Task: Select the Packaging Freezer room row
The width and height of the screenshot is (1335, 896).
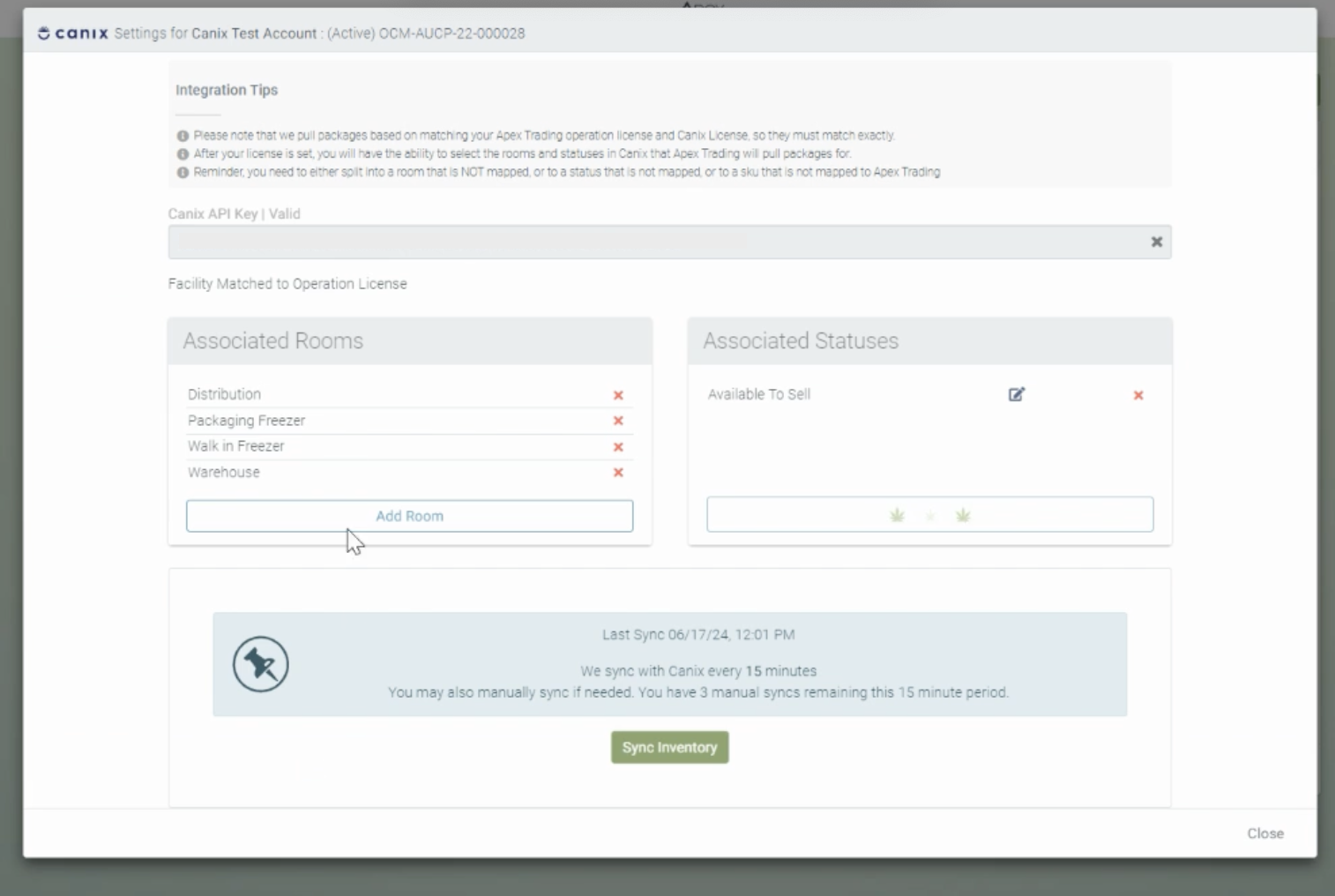Action: pyautogui.click(x=409, y=421)
